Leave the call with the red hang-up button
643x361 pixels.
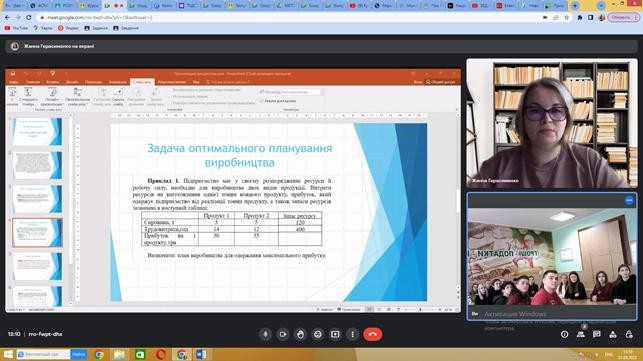(372, 334)
